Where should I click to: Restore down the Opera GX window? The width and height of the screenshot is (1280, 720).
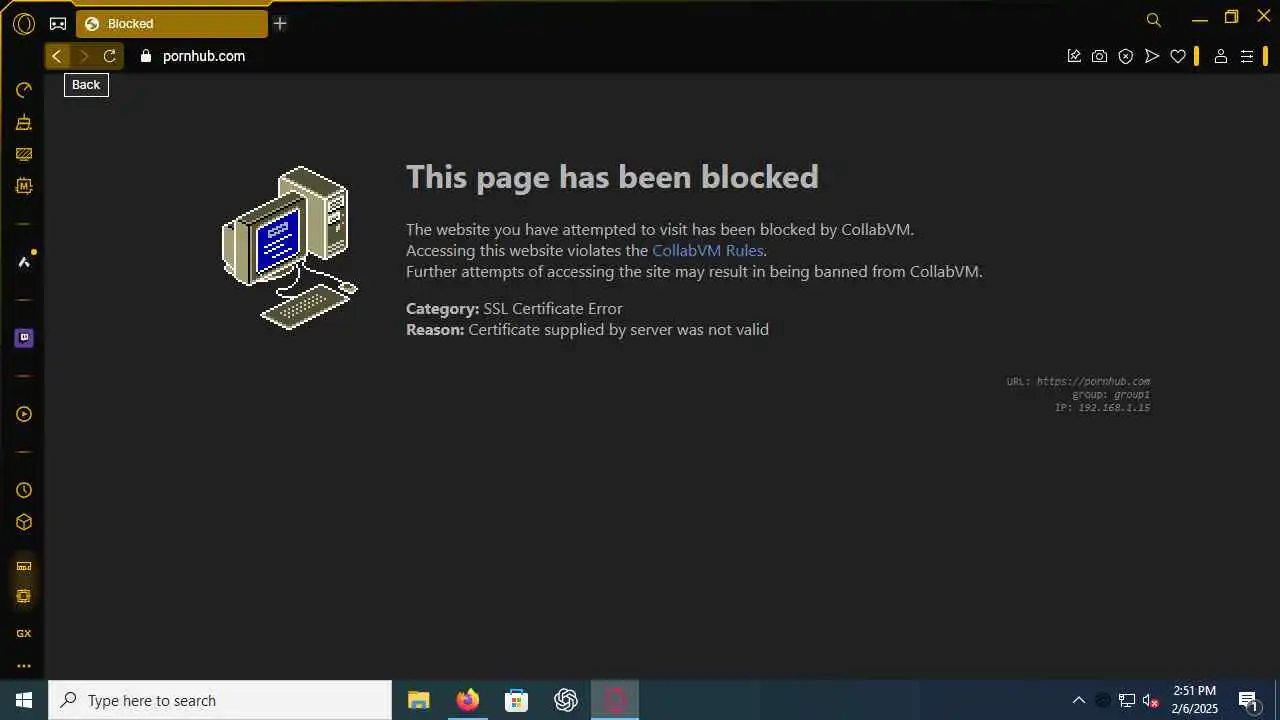coord(1232,17)
